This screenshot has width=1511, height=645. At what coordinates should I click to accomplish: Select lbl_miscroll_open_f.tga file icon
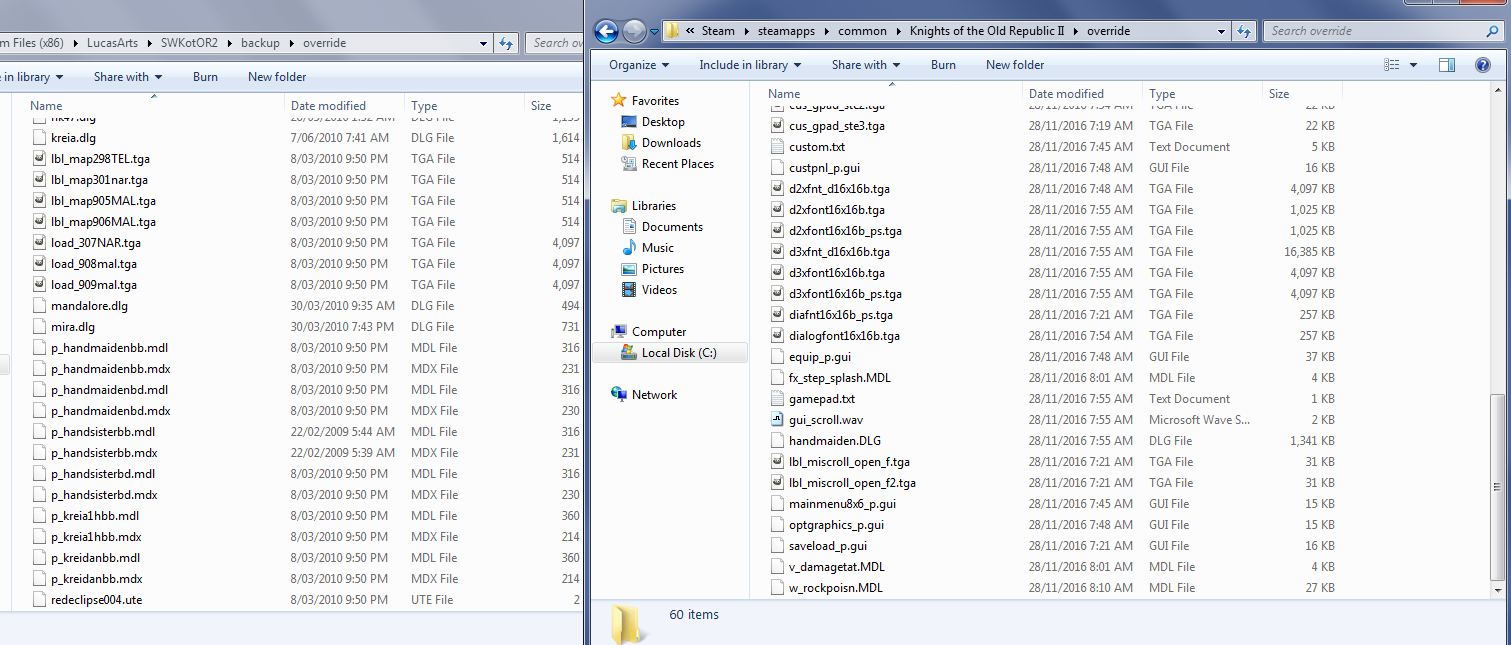point(778,462)
